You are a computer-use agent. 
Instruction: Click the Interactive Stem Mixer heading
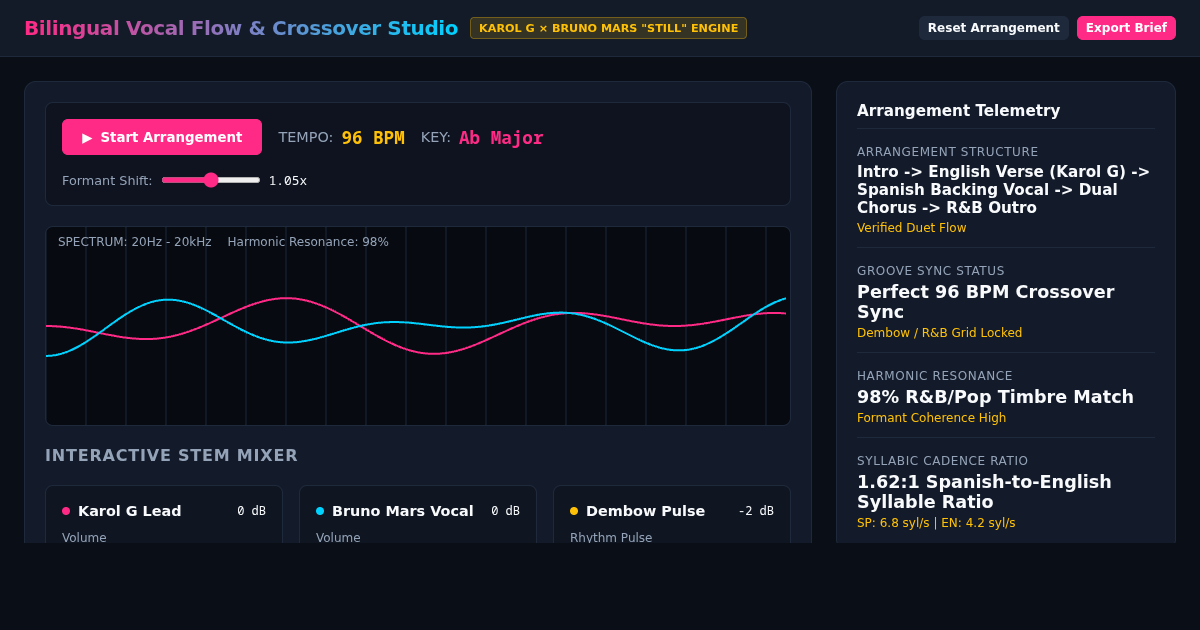pyautogui.click(x=171, y=456)
